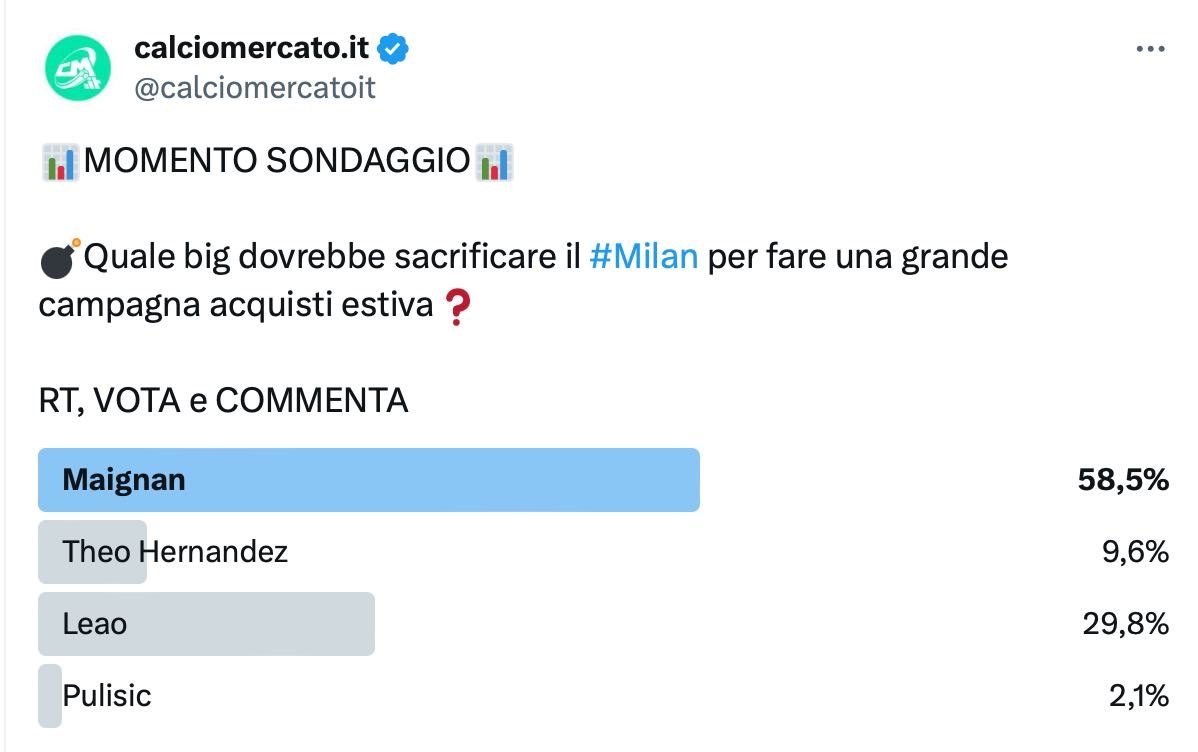This screenshot has width=1198, height=752.
Task: Click the blue verified badge icon
Action: pos(395,48)
